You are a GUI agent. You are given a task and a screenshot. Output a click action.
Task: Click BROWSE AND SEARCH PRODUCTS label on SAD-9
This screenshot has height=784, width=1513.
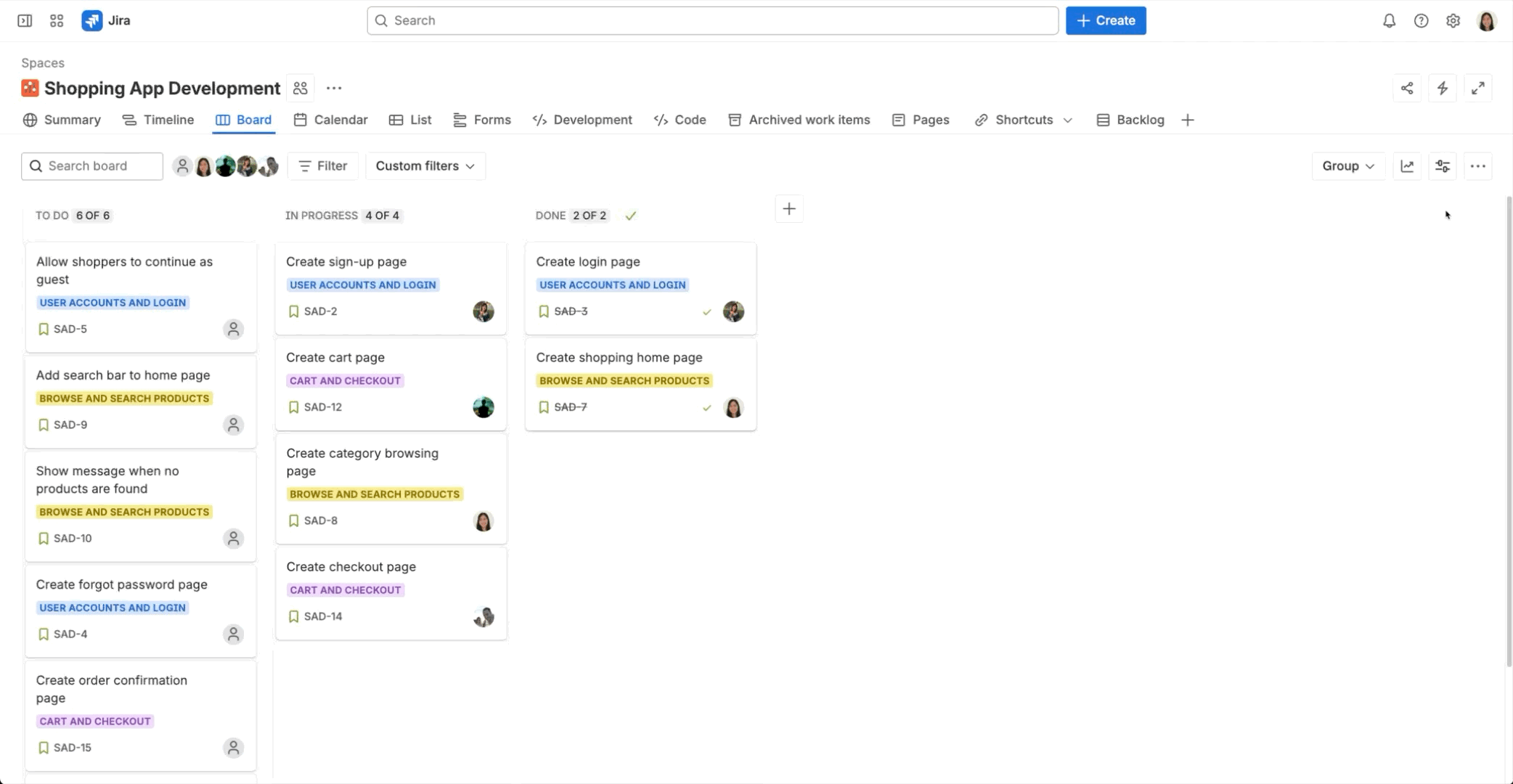coord(124,399)
